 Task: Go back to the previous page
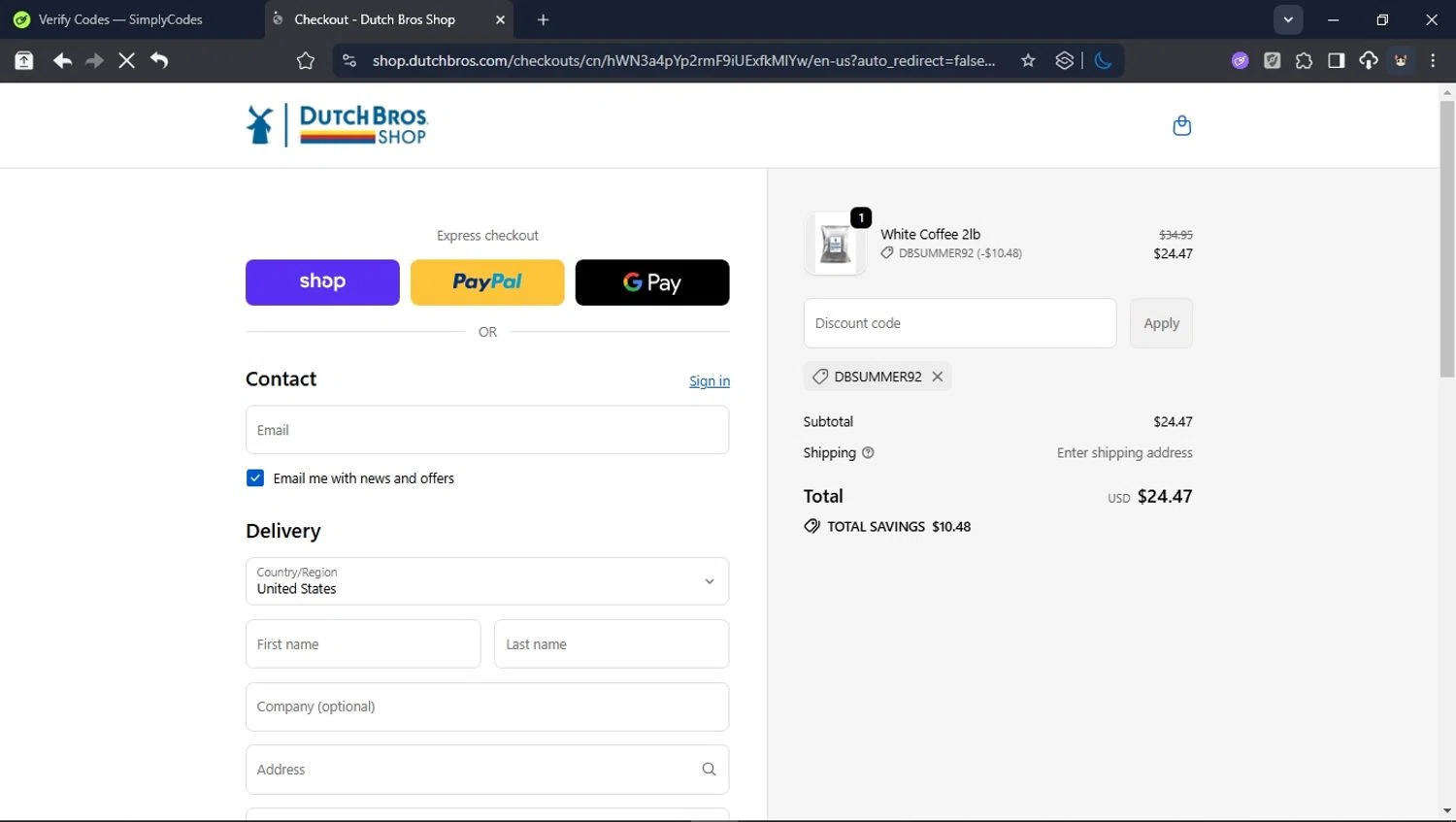[x=62, y=60]
